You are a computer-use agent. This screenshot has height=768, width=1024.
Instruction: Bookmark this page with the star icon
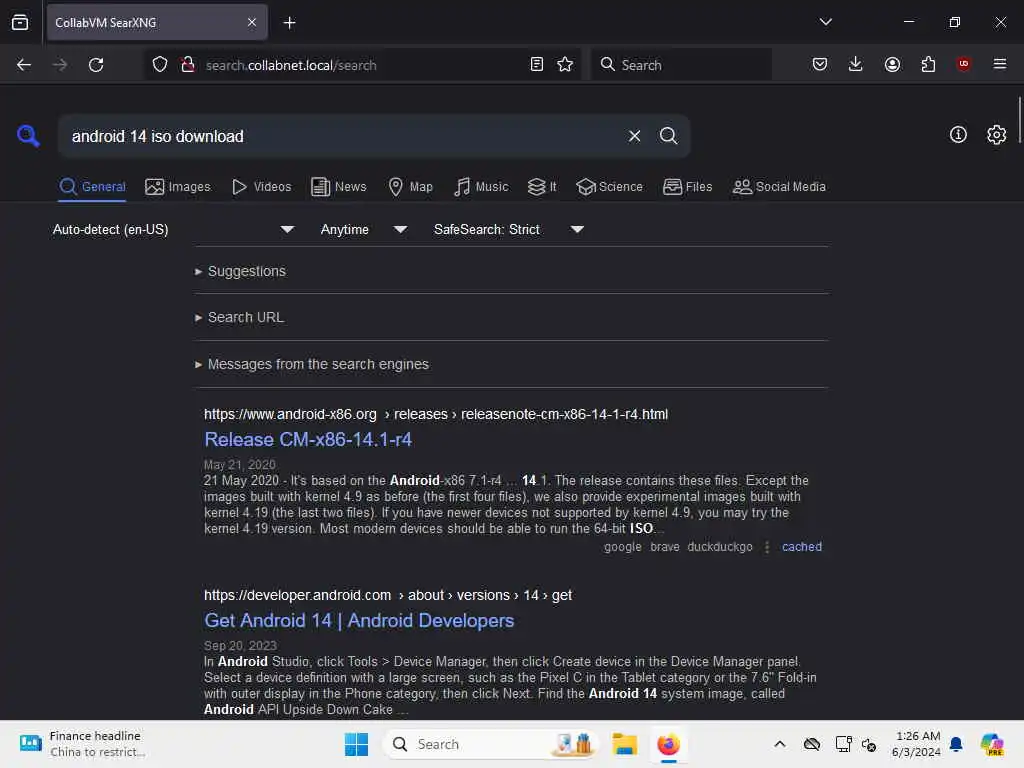pyautogui.click(x=565, y=65)
